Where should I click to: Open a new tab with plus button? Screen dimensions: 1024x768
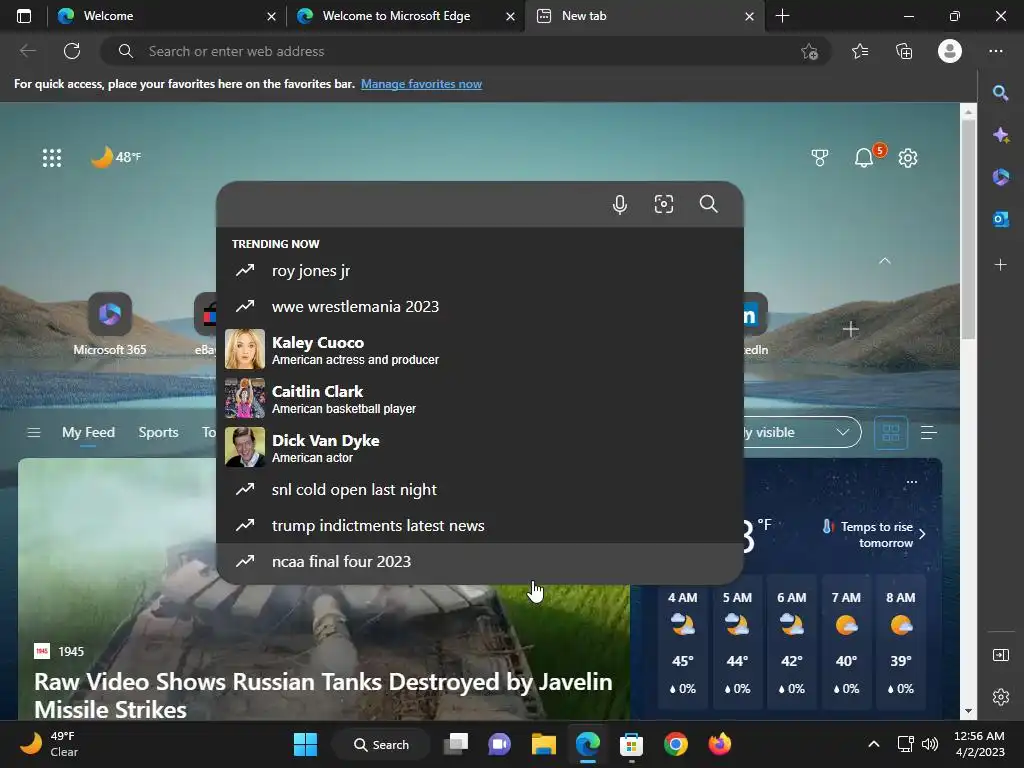tap(782, 16)
